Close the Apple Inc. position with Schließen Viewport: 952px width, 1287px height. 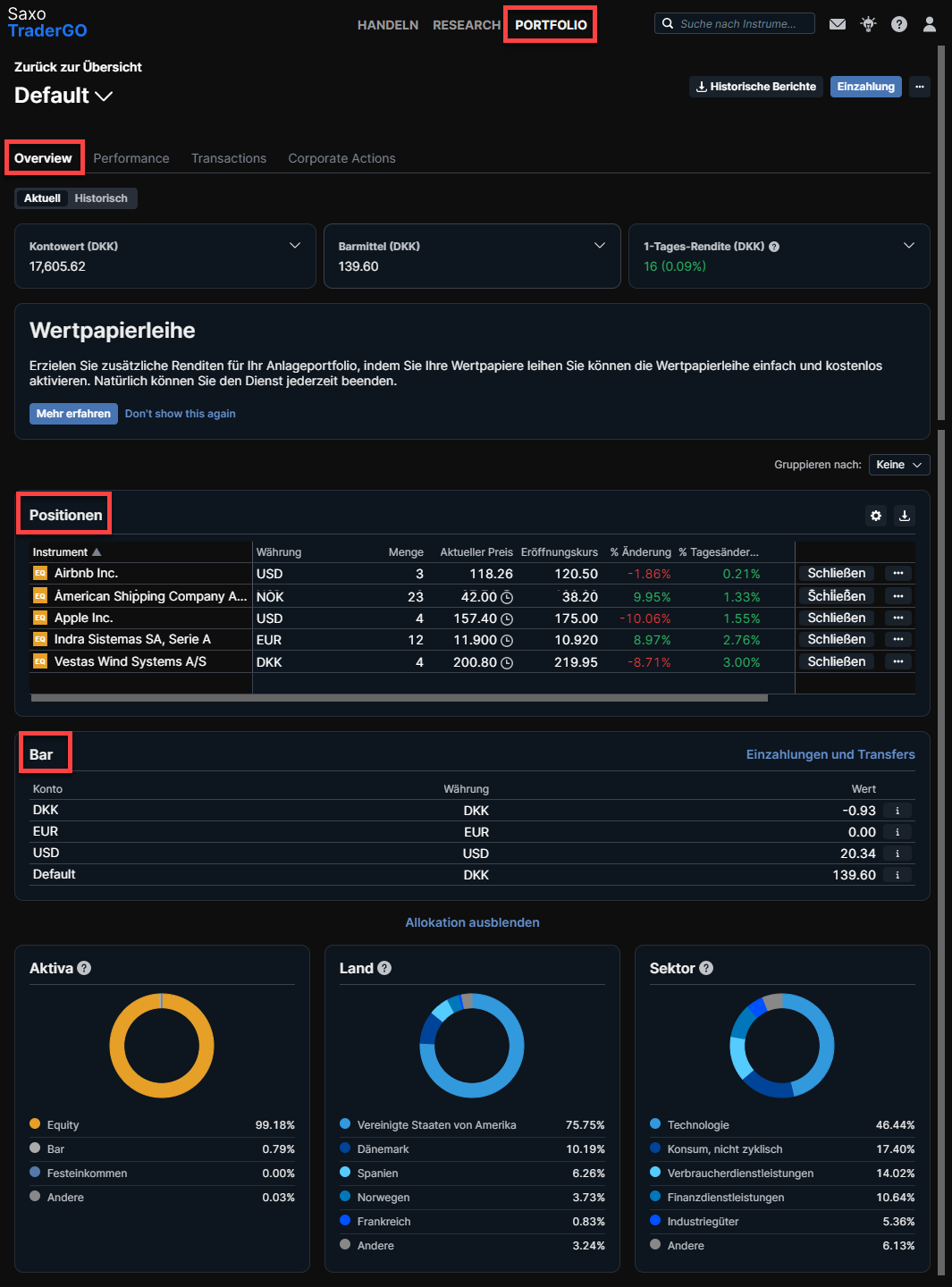point(837,618)
